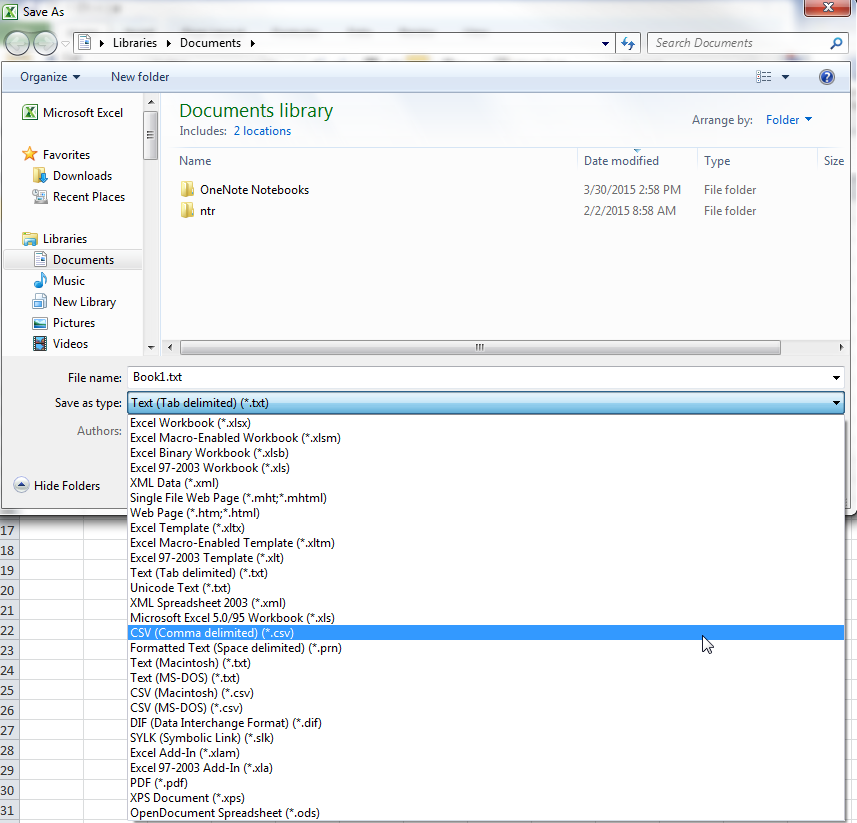Open recent pages dropdown beside nav arrows
The height and width of the screenshot is (823, 857).
click(x=65, y=44)
